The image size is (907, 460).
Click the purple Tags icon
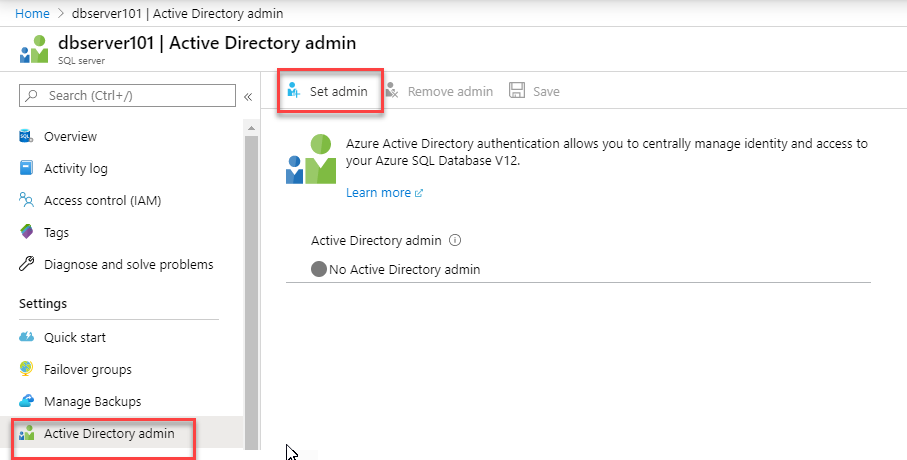coord(27,232)
